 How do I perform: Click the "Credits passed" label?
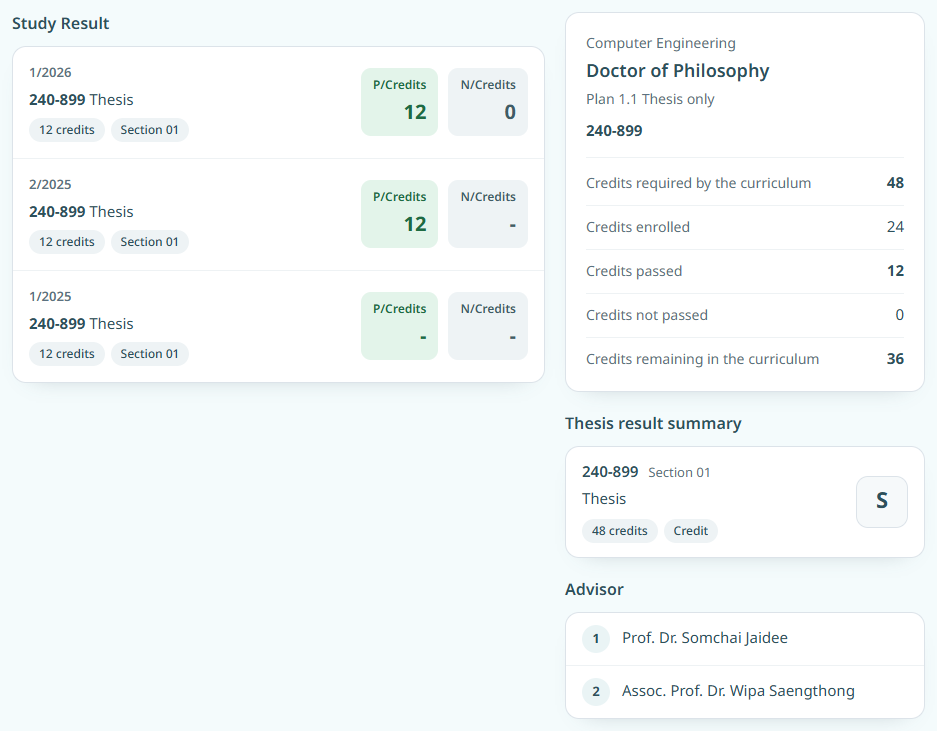633,271
